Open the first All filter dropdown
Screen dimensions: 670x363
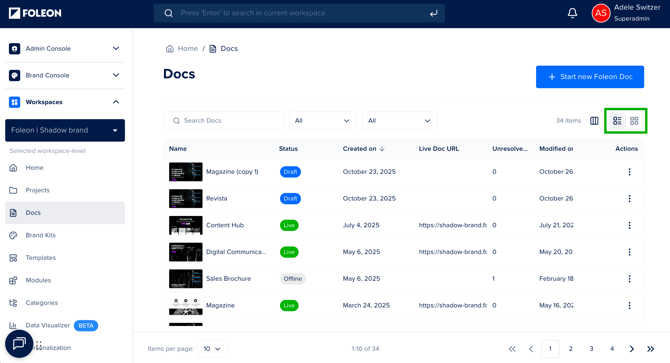(323, 121)
